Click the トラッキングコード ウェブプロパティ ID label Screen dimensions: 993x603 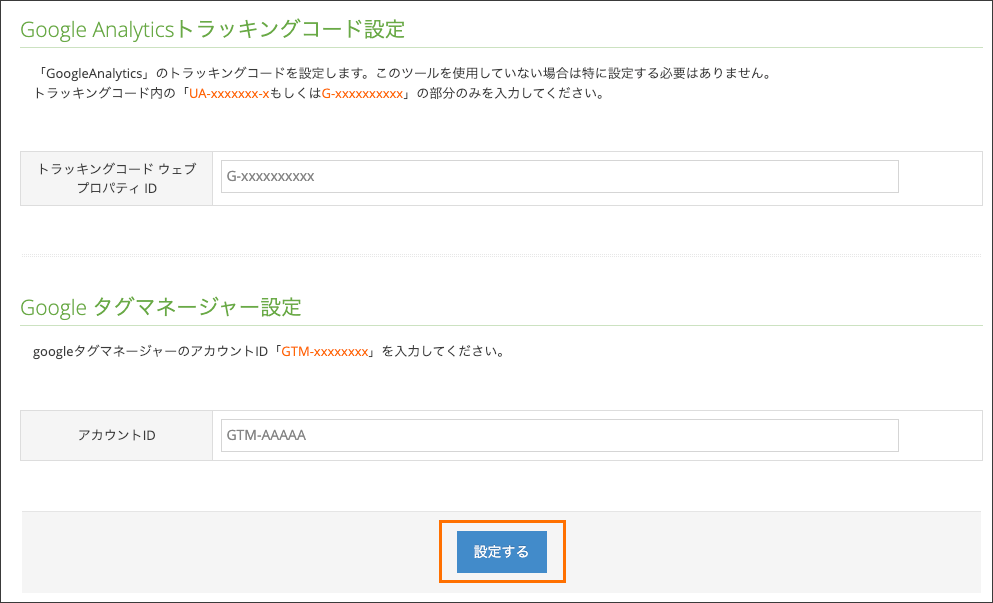117,179
